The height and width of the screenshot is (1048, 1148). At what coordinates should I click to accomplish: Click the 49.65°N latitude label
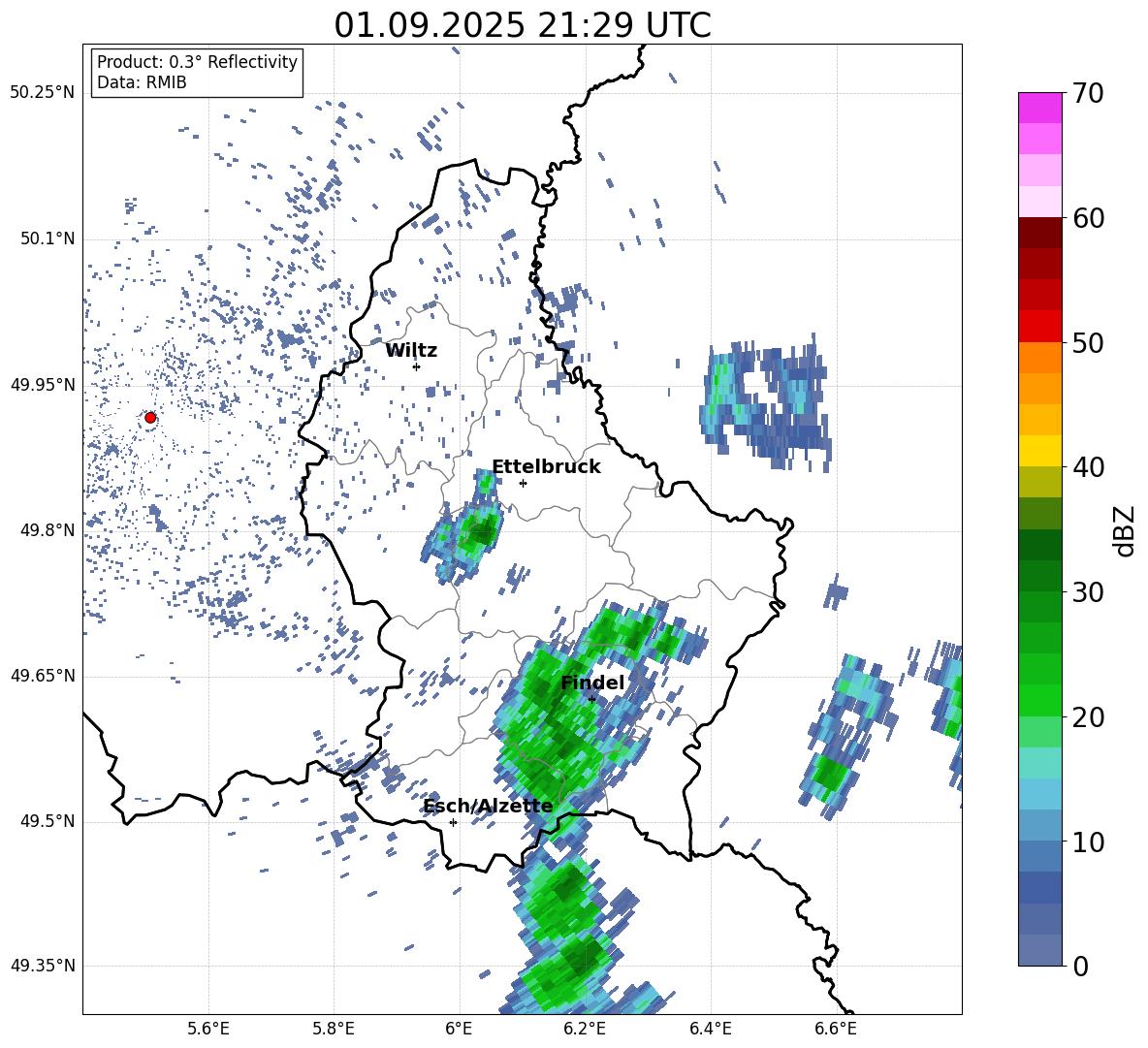[x=43, y=676]
